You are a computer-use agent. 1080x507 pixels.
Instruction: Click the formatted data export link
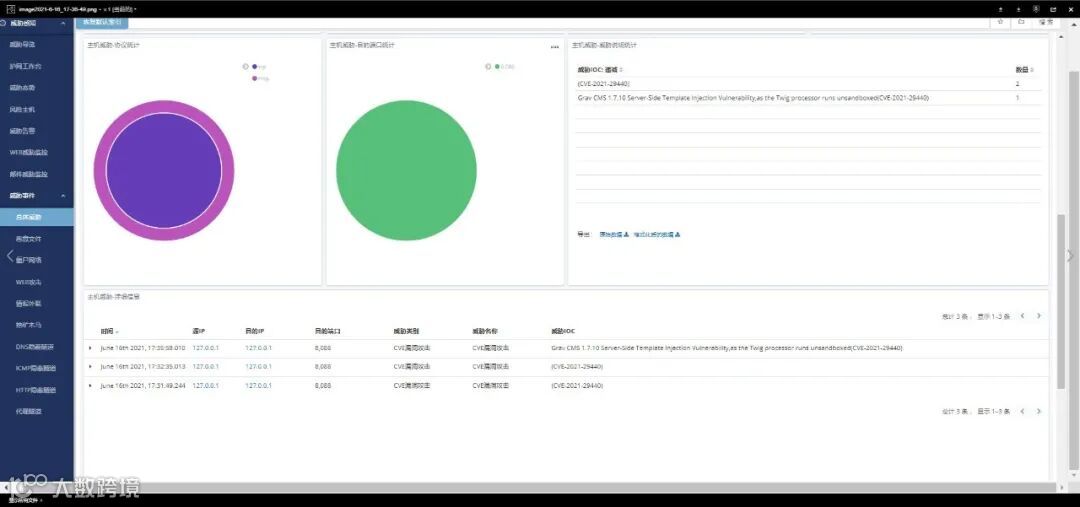pos(654,235)
